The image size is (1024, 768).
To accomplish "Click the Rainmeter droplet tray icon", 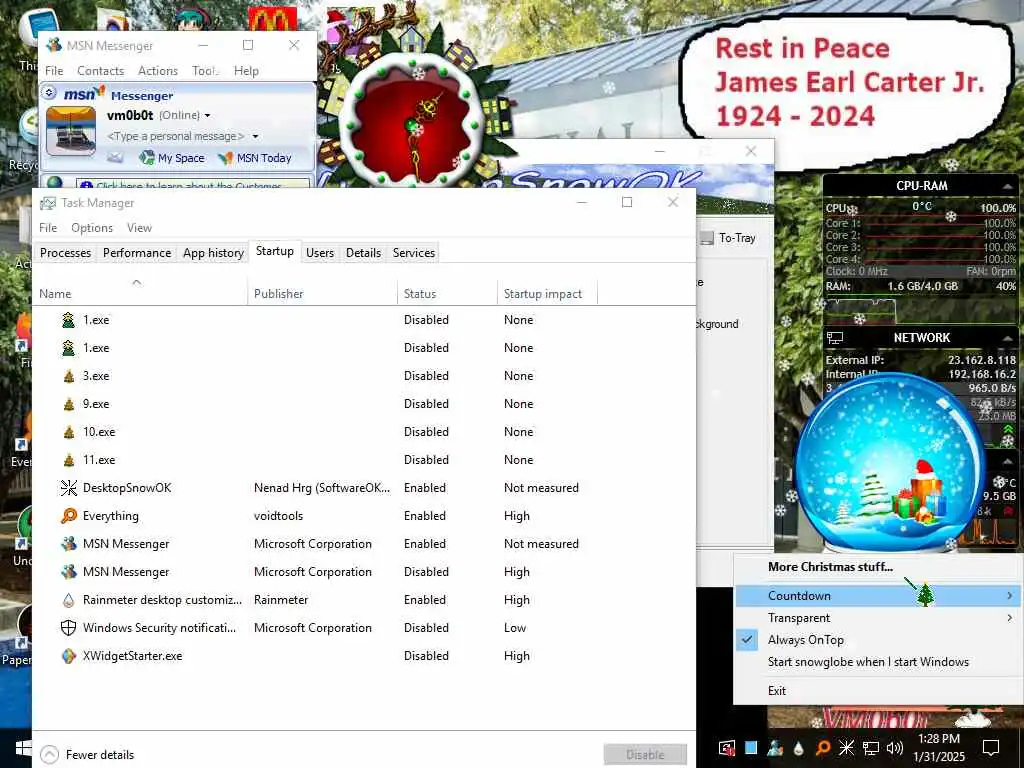I will click(x=799, y=748).
